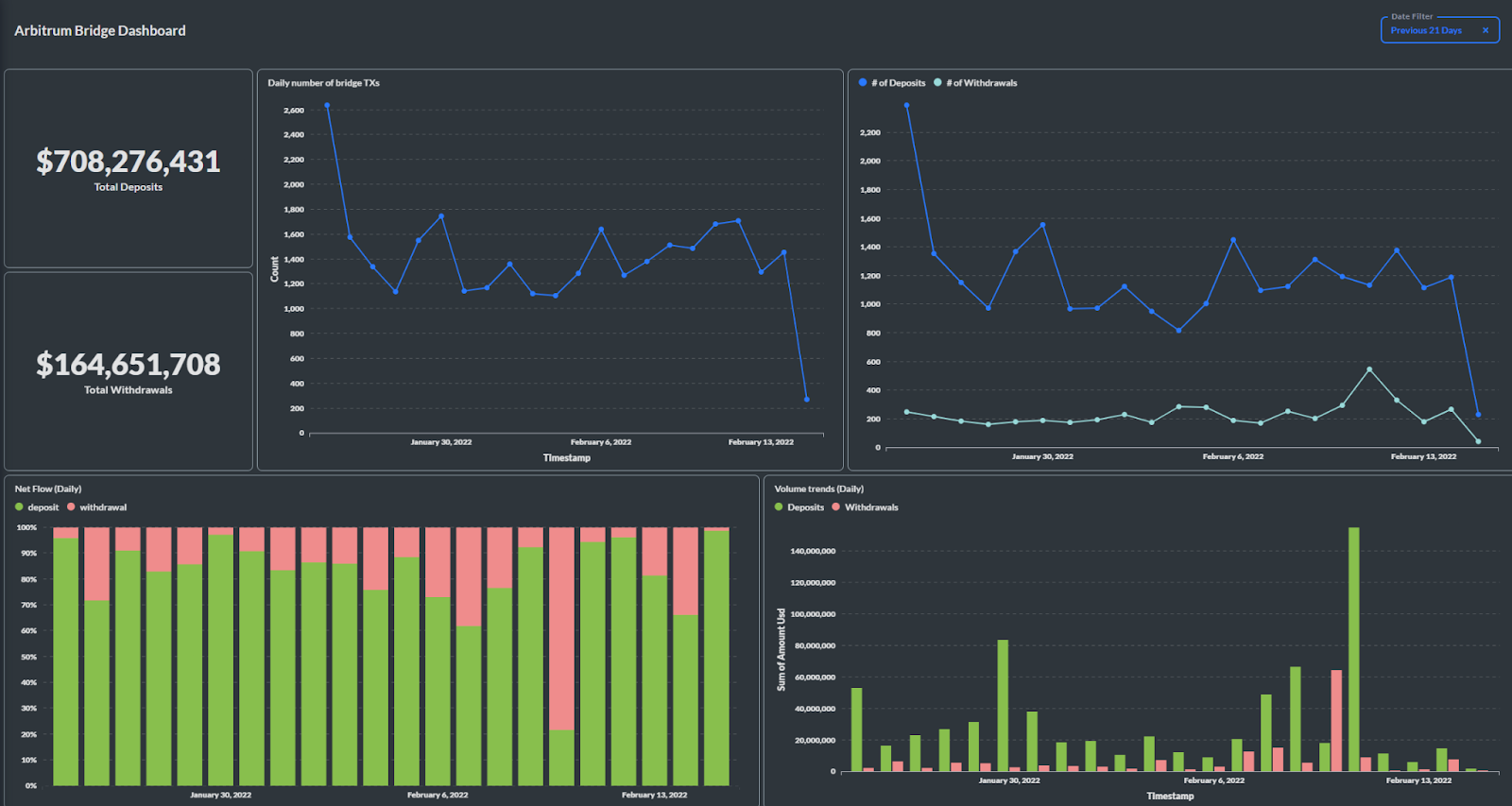Screen dimensions: 1512x806
Task: Click the tallest green bar in Volume trends
Action: tap(1353, 649)
